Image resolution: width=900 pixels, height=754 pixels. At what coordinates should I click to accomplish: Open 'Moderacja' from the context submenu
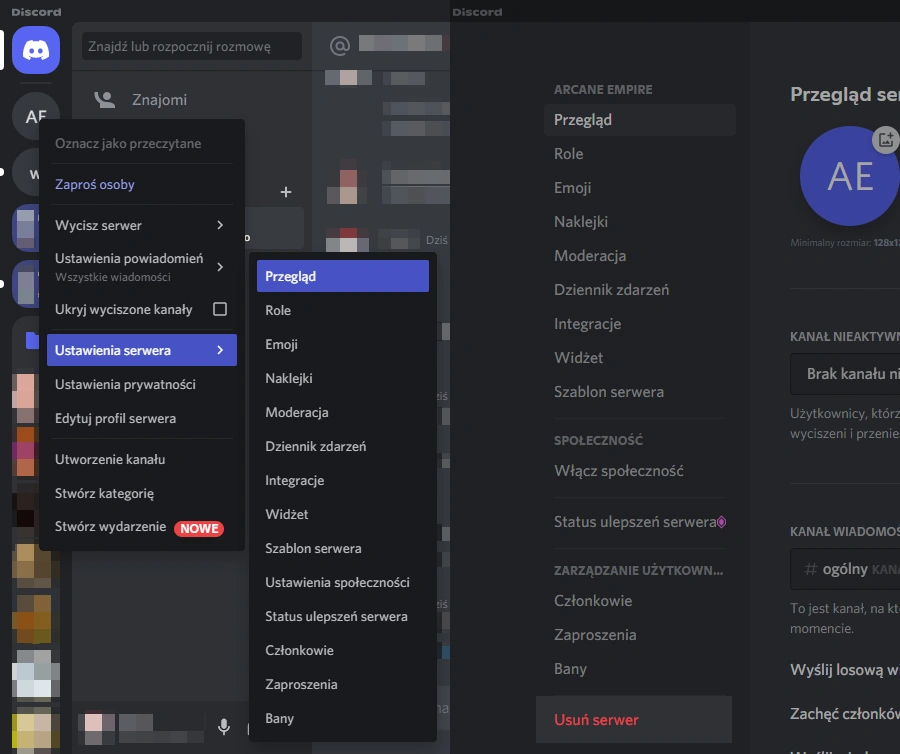coord(343,413)
